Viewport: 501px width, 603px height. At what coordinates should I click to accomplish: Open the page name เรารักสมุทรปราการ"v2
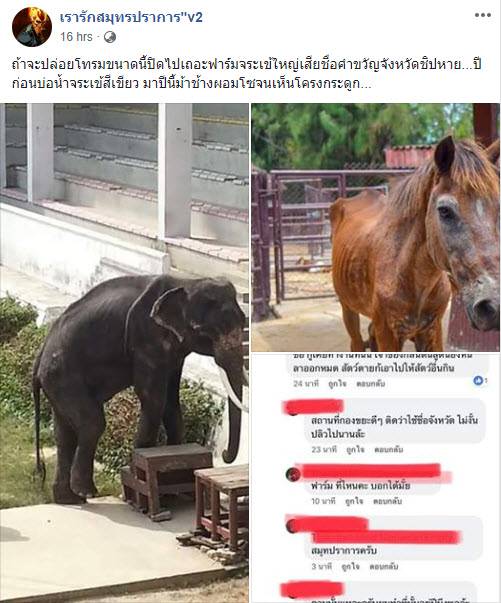[131, 17]
